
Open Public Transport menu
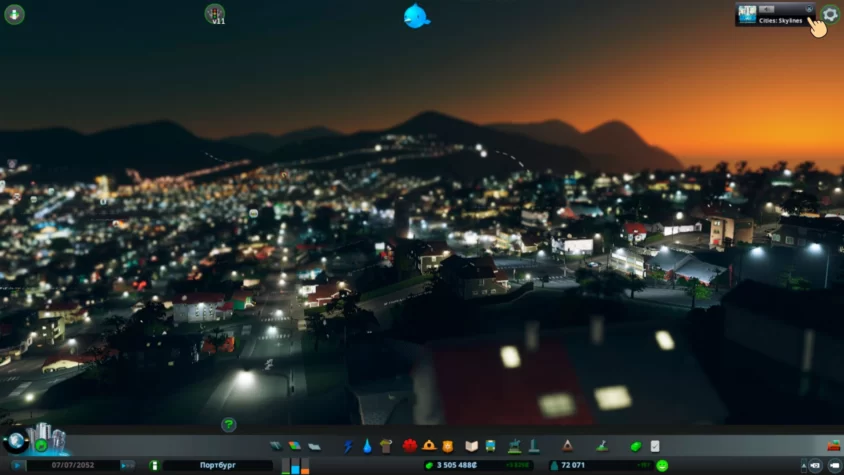[490, 446]
